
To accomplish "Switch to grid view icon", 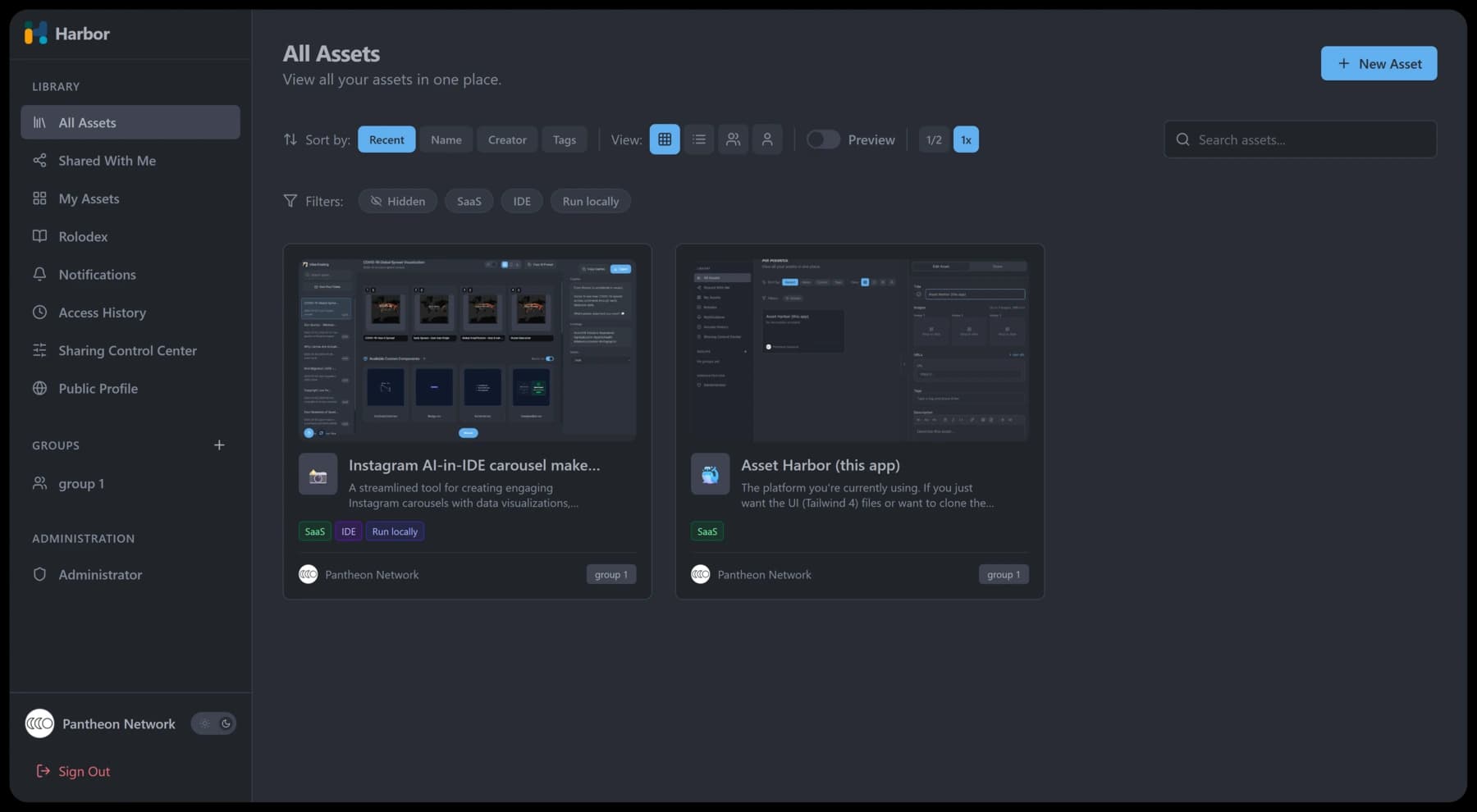I will point(664,139).
